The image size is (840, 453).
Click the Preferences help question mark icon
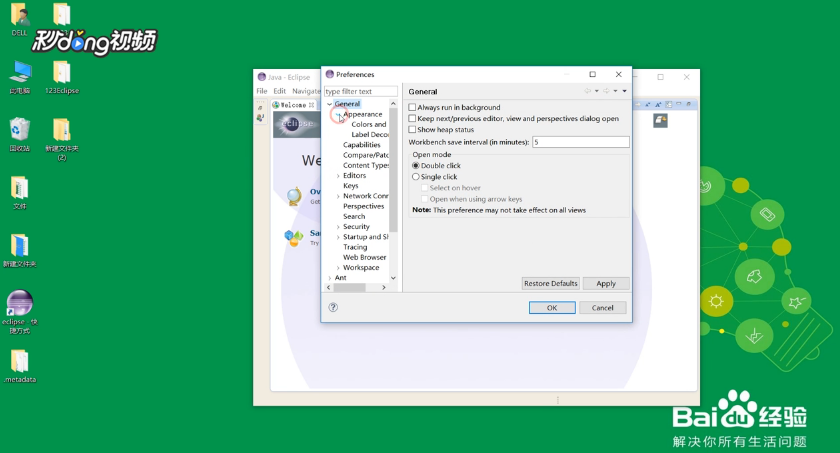click(x=333, y=307)
